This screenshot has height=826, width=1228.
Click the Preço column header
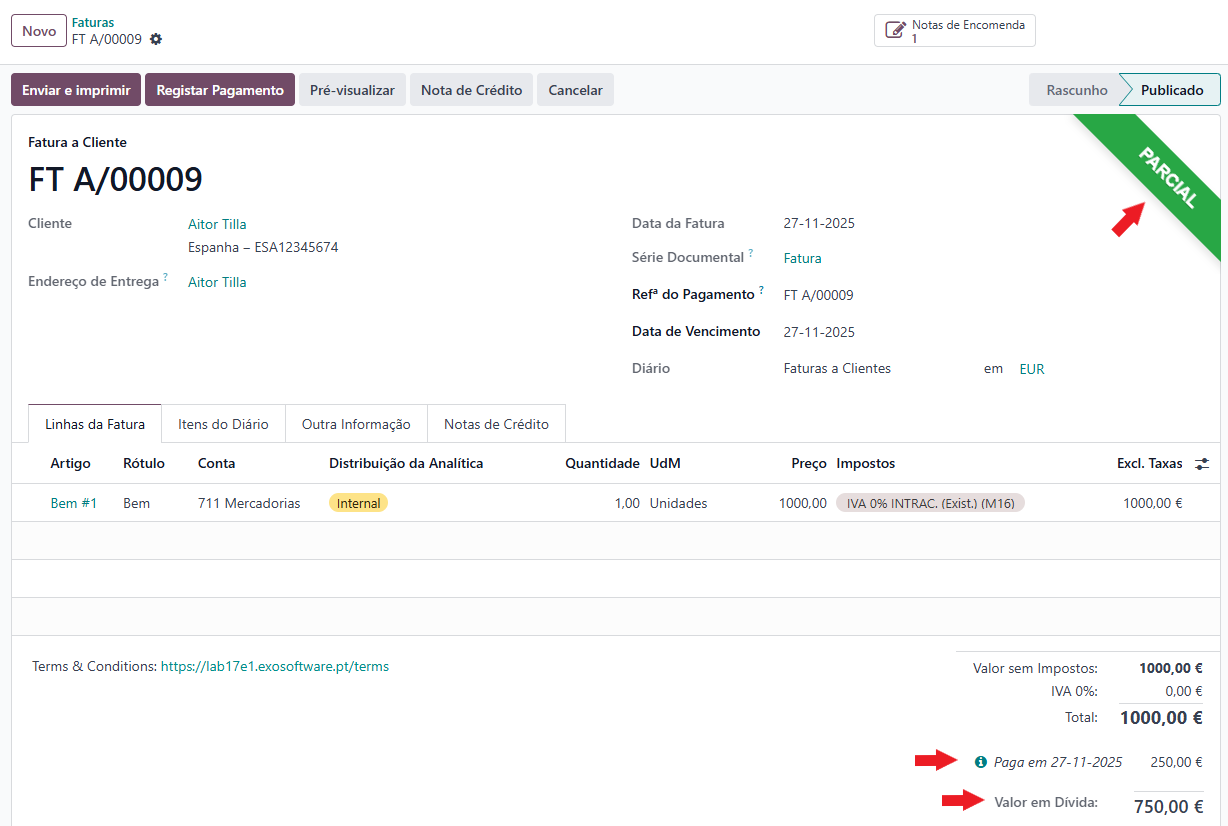809,463
